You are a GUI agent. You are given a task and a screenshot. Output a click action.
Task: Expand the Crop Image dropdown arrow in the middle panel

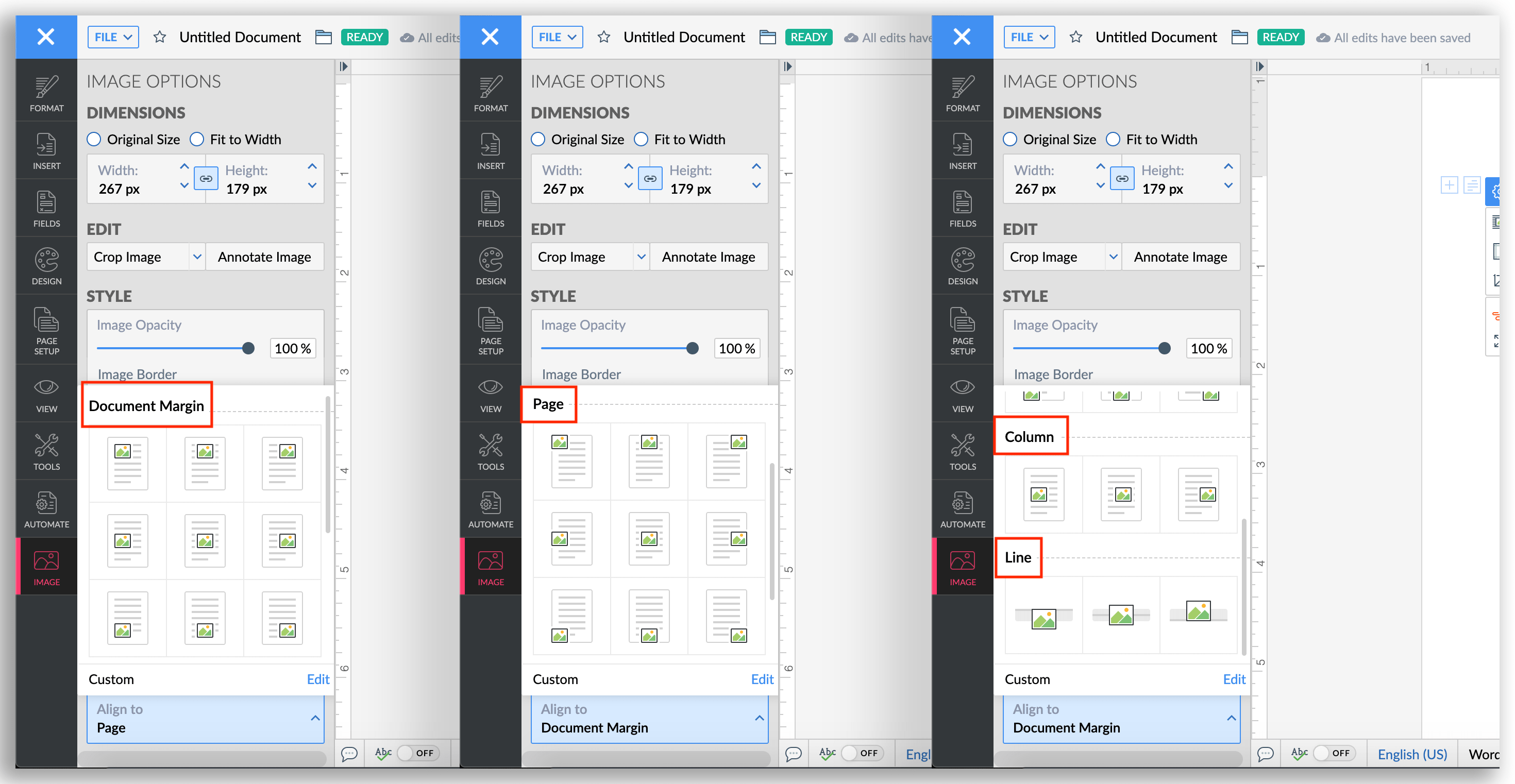pos(641,257)
